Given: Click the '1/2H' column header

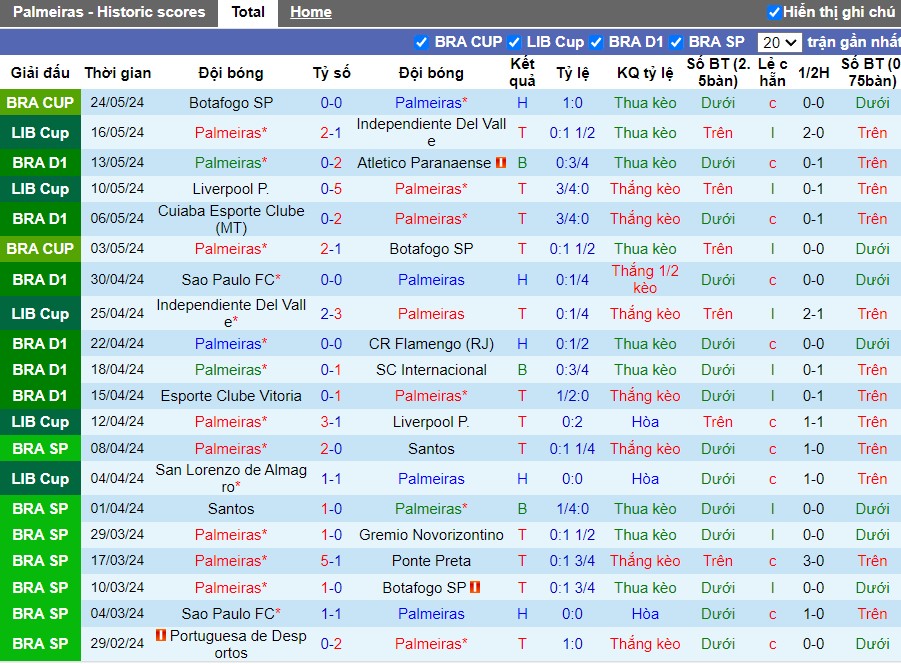Looking at the screenshot, I should coord(814,73).
